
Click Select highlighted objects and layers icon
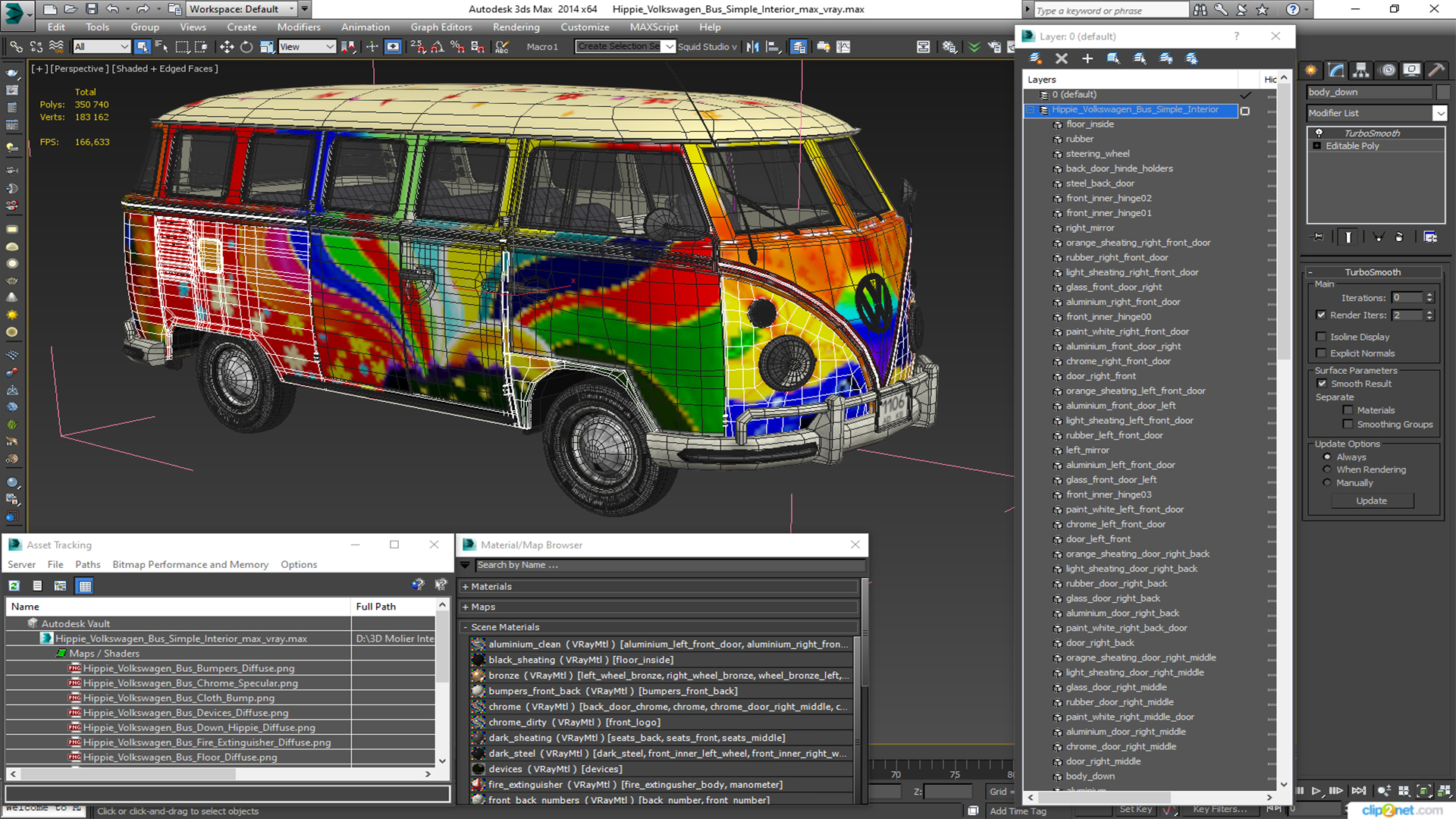click(1113, 58)
